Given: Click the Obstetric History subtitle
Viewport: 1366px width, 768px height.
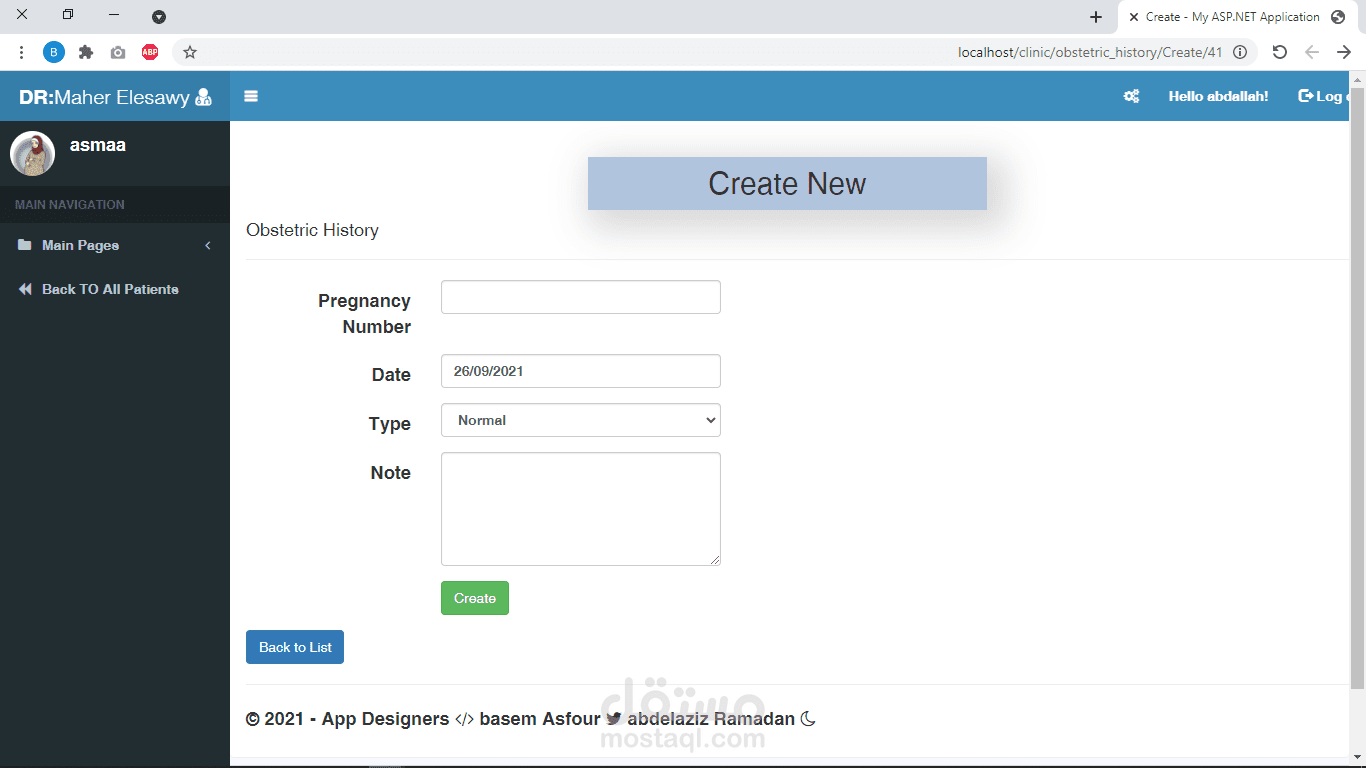Looking at the screenshot, I should [312, 230].
